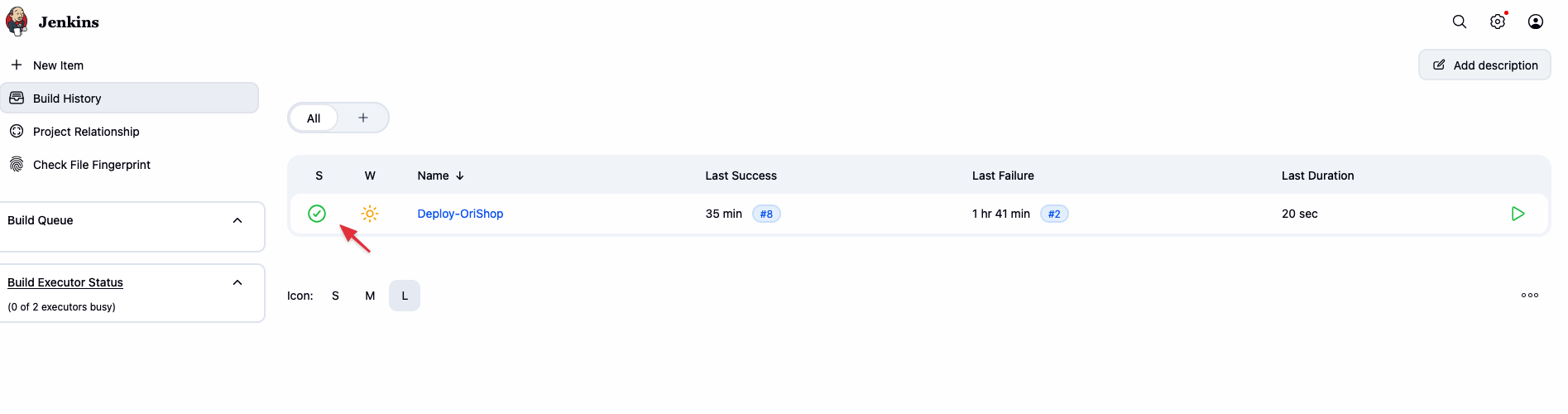Click the sunny weather health icon
Viewport: 1568px width, 414px height.
click(x=370, y=214)
